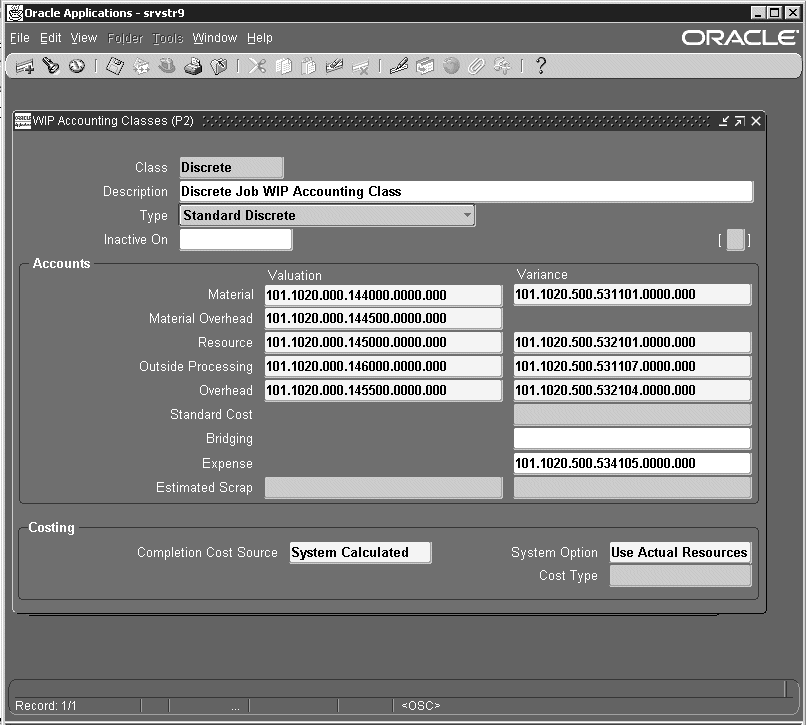Image resolution: width=806 pixels, height=725 pixels.
Task: Click the Translations globe icon
Action: 451,66
